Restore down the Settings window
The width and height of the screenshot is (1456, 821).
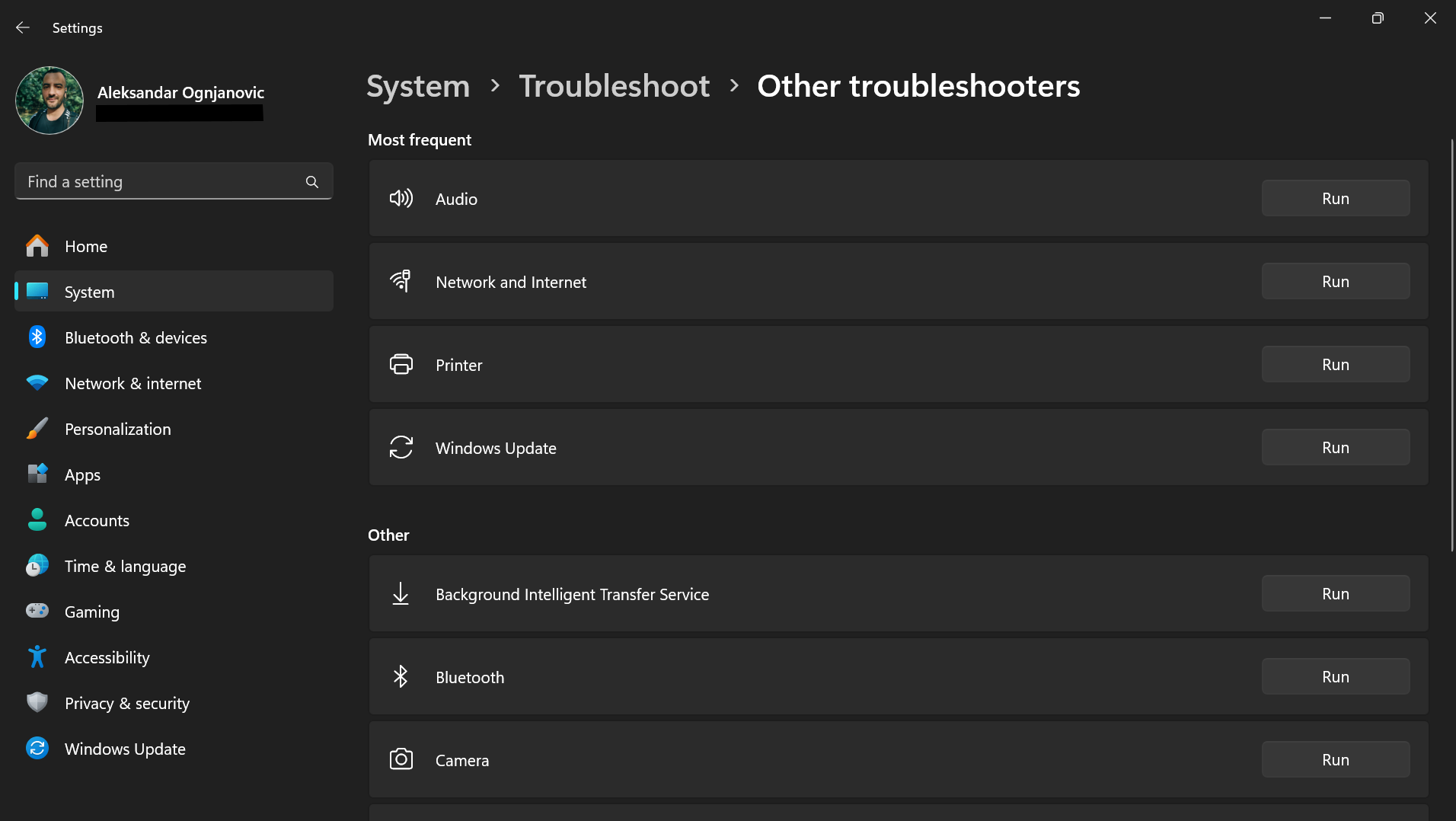pyautogui.click(x=1378, y=18)
